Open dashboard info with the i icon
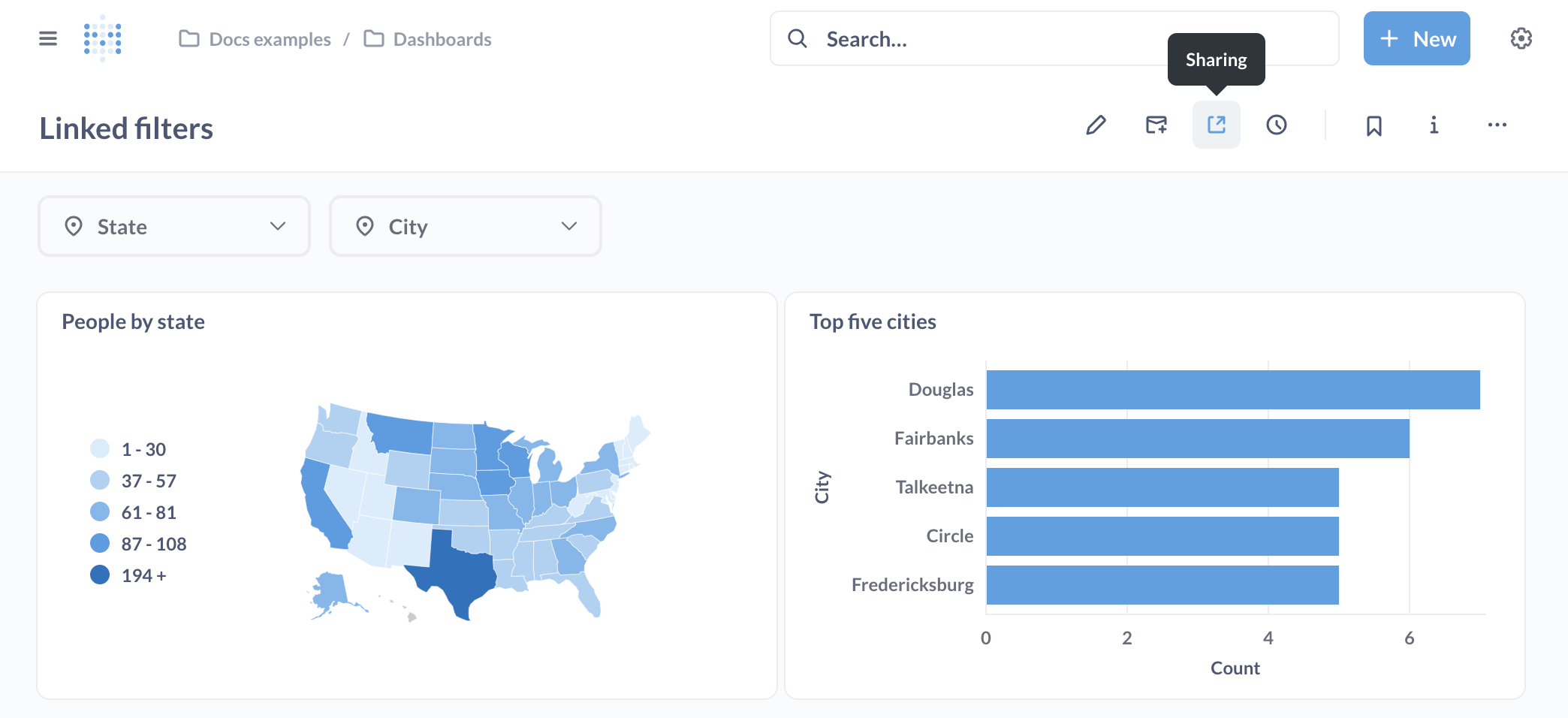Image resolution: width=1568 pixels, height=718 pixels. tap(1433, 125)
